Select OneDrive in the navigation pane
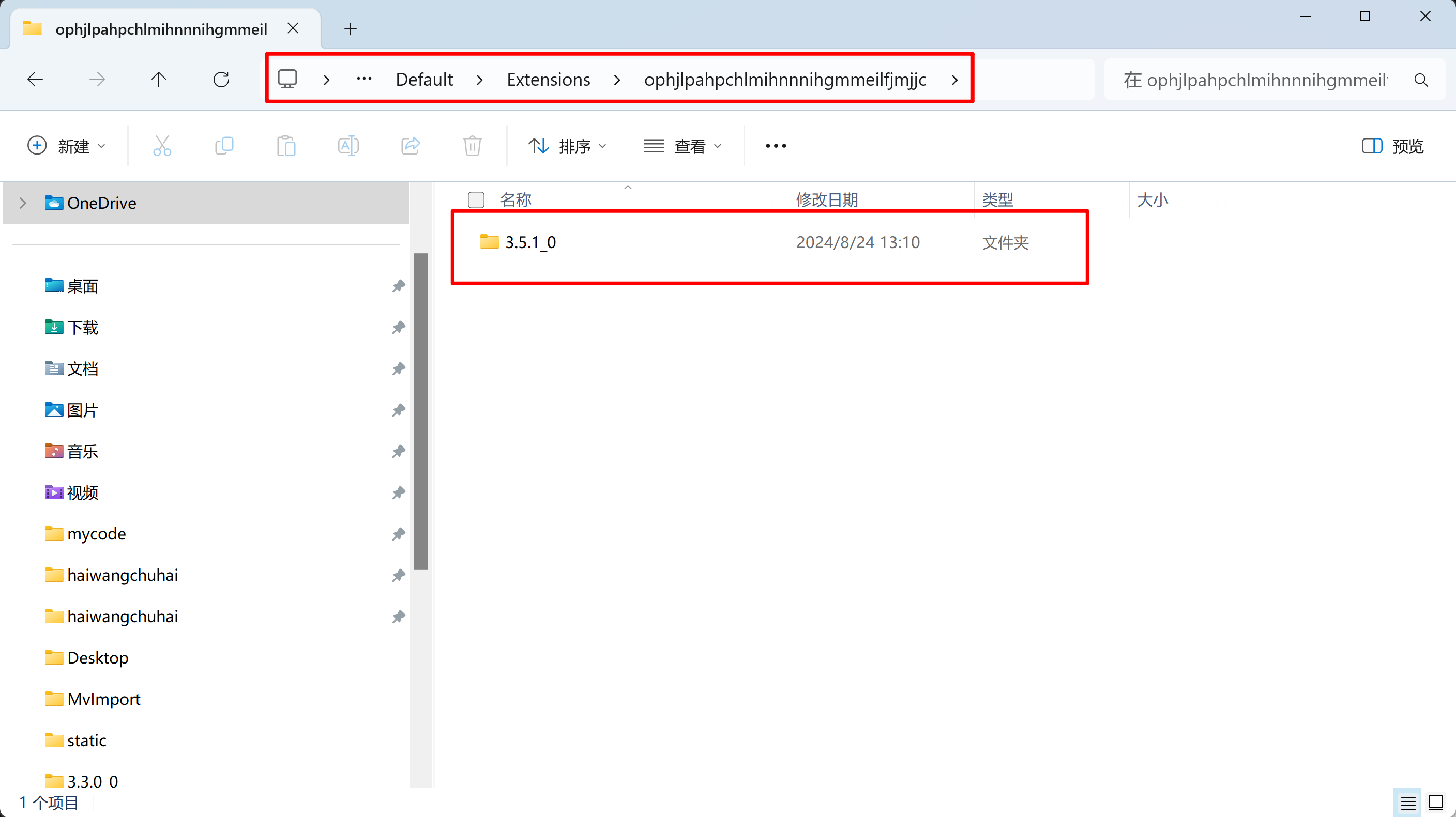 206,203
